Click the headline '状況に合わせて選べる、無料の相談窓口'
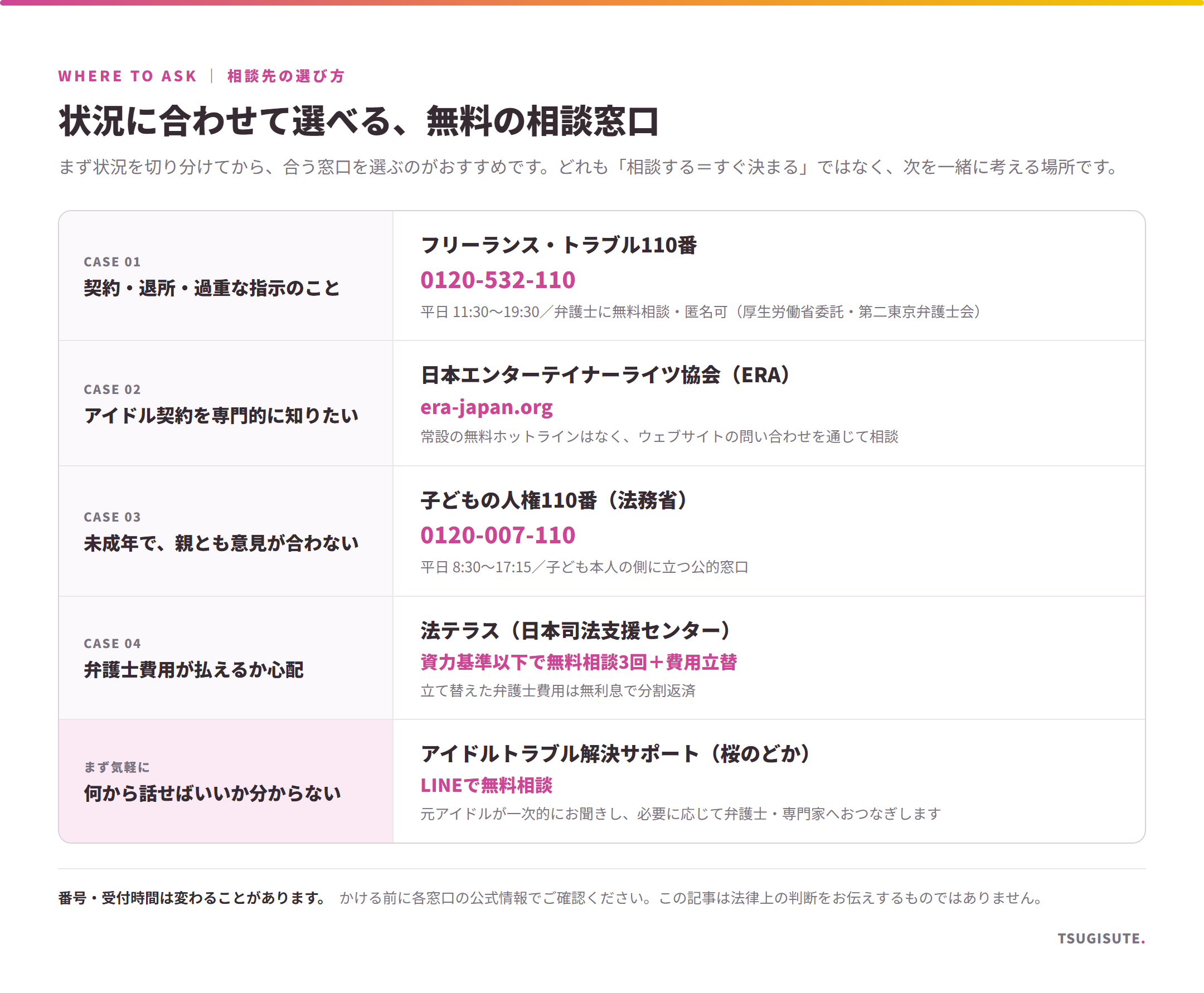This screenshot has width=1204, height=993. [359, 121]
